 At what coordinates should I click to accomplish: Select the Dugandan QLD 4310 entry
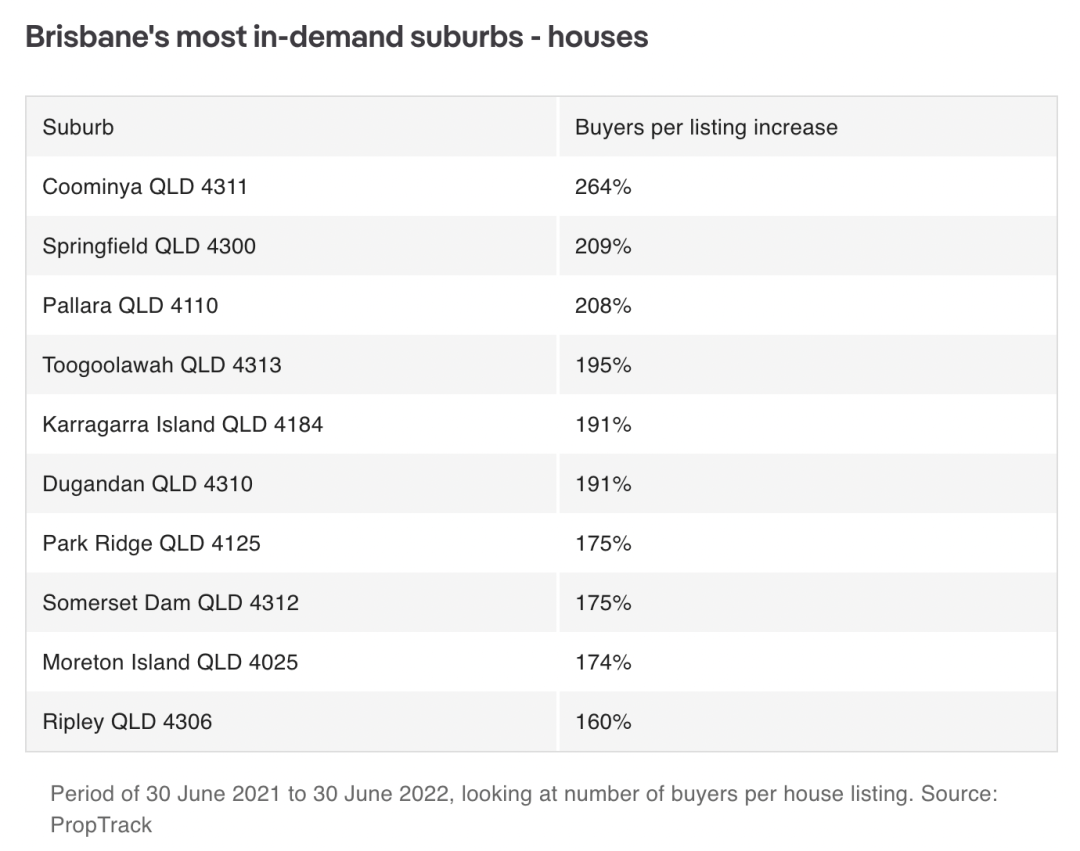(x=147, y=483)
